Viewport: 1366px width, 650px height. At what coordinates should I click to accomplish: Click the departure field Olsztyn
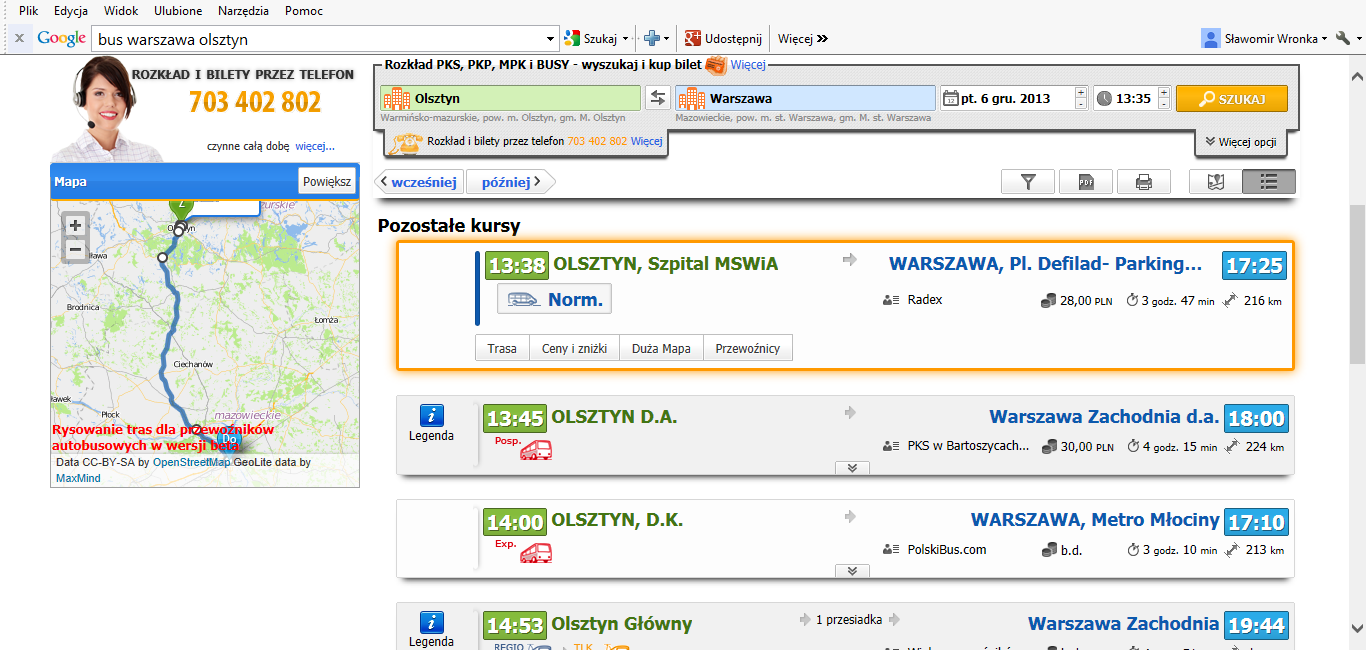tap(510, 98)
